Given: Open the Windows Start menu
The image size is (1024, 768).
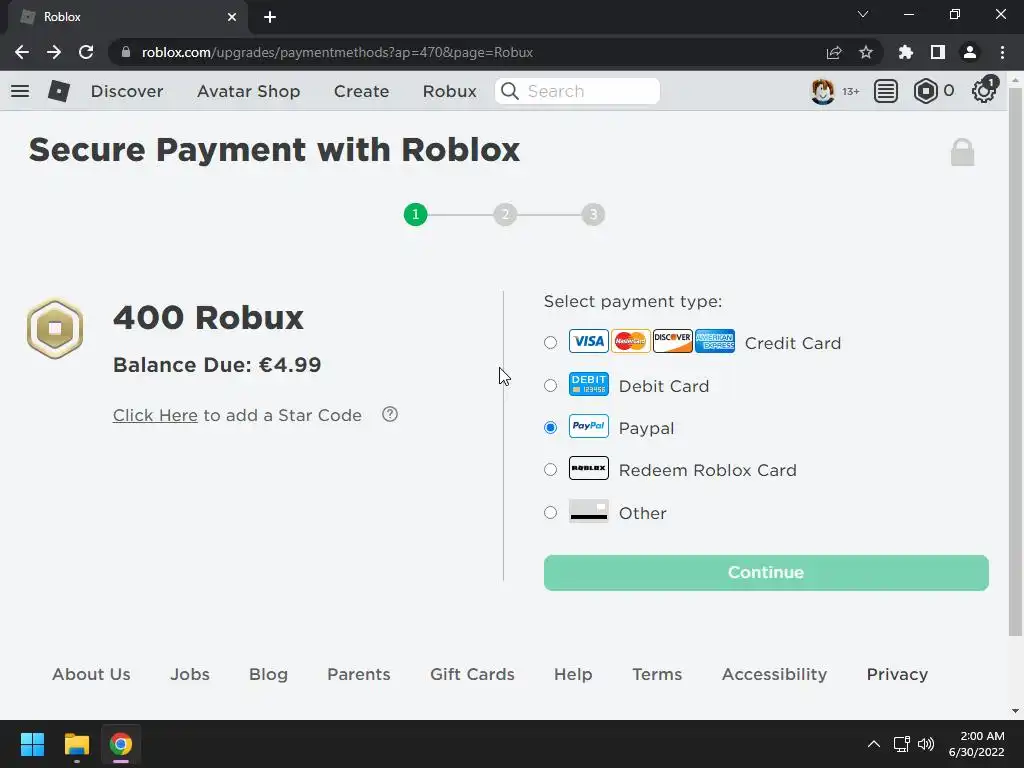Looking at the screenshot, I should pos(32,744).
